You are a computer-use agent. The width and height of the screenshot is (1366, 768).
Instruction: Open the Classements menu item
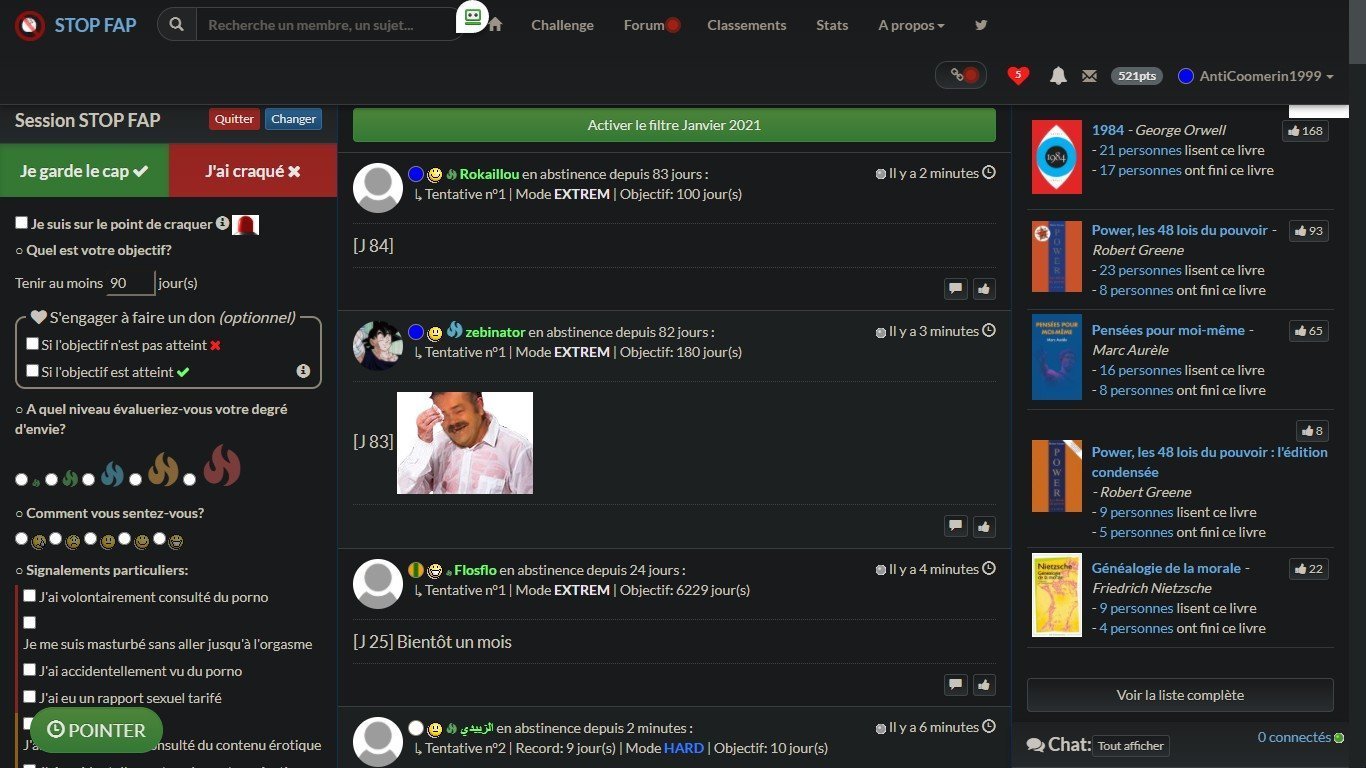[x=746, y=25]
